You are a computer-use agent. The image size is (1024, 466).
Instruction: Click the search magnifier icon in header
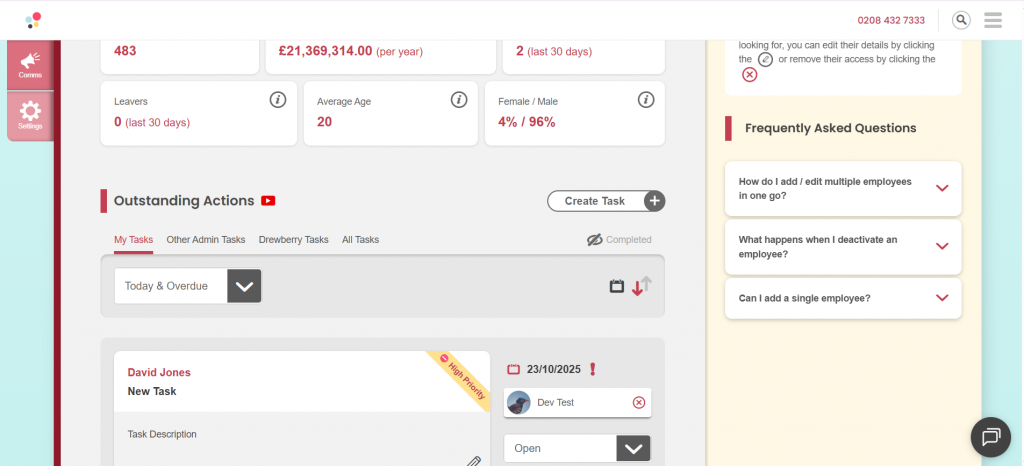[961, 20]
